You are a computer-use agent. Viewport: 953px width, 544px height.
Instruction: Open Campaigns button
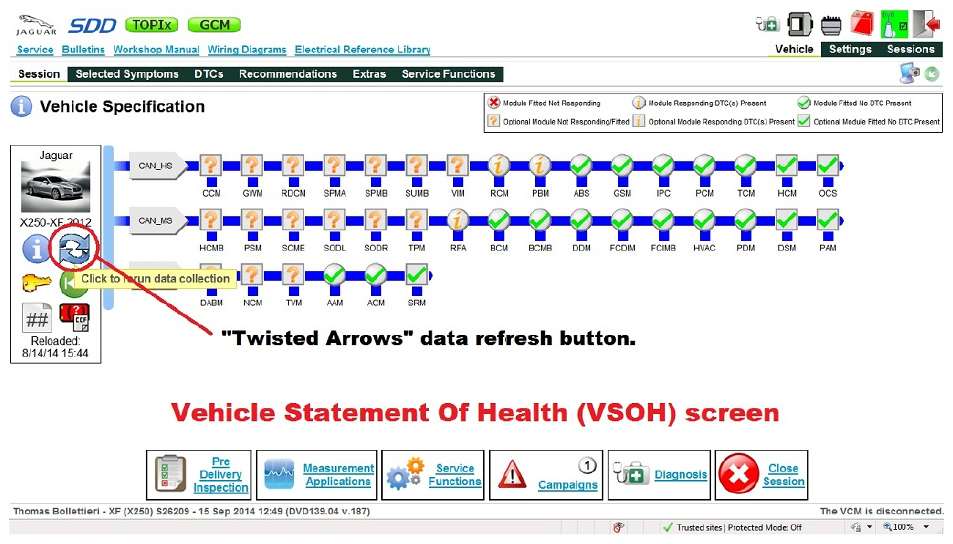546,475
